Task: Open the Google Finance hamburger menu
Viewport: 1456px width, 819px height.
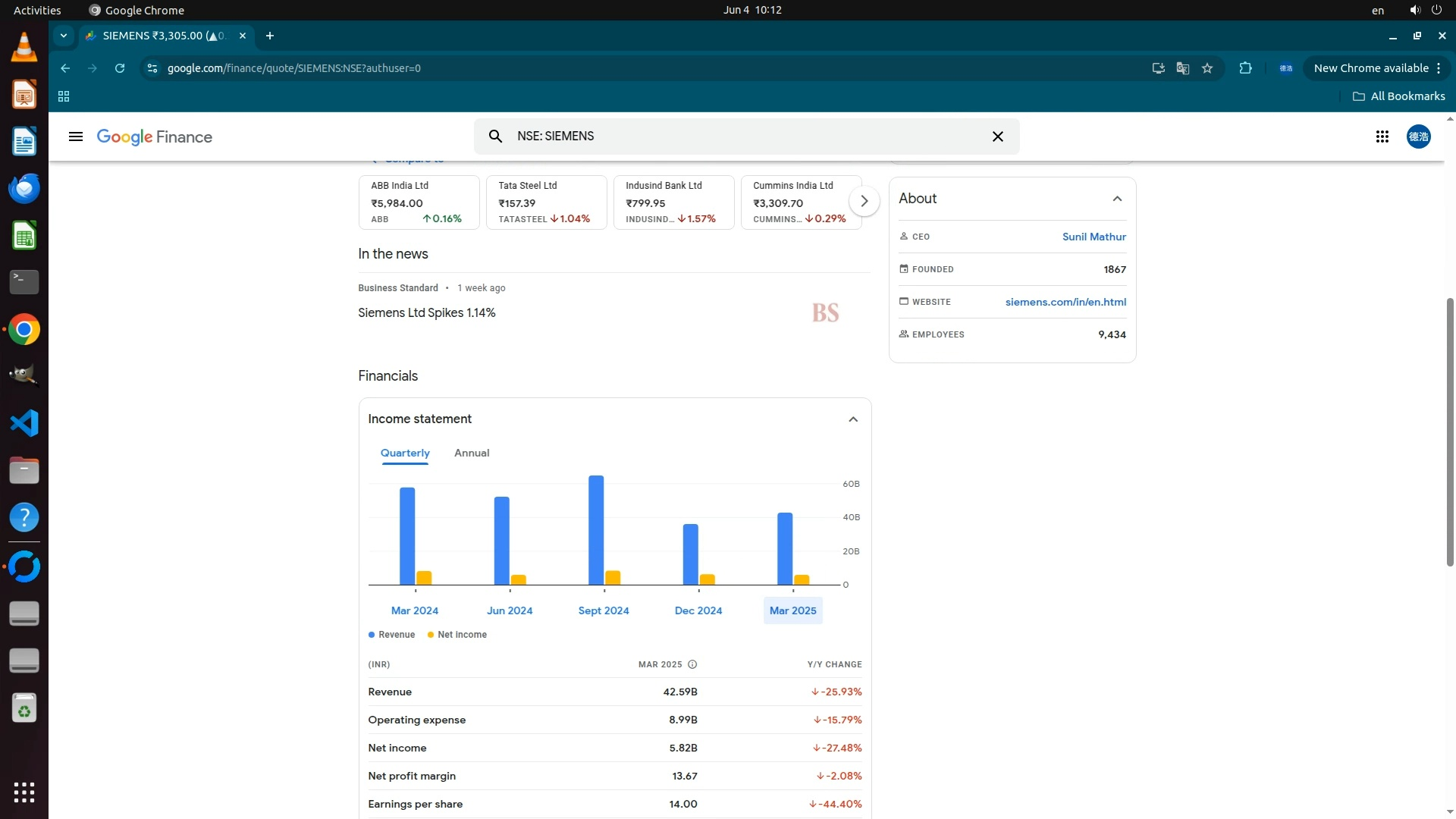Action: (x=75, y=137)
